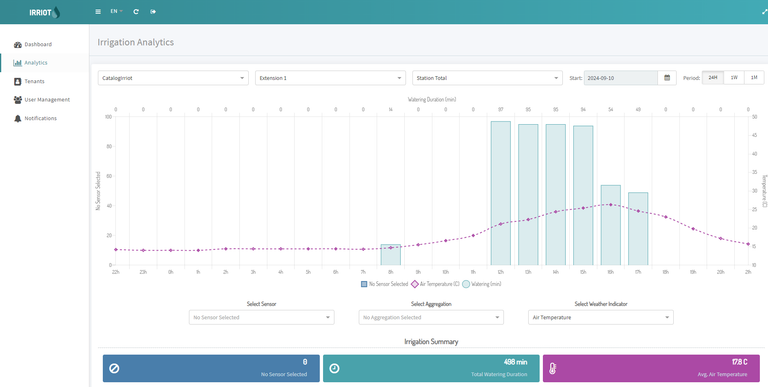Open the Select Weather Indicator dropdown
This screenshot has height=387, width=768.
pos(600,317)
